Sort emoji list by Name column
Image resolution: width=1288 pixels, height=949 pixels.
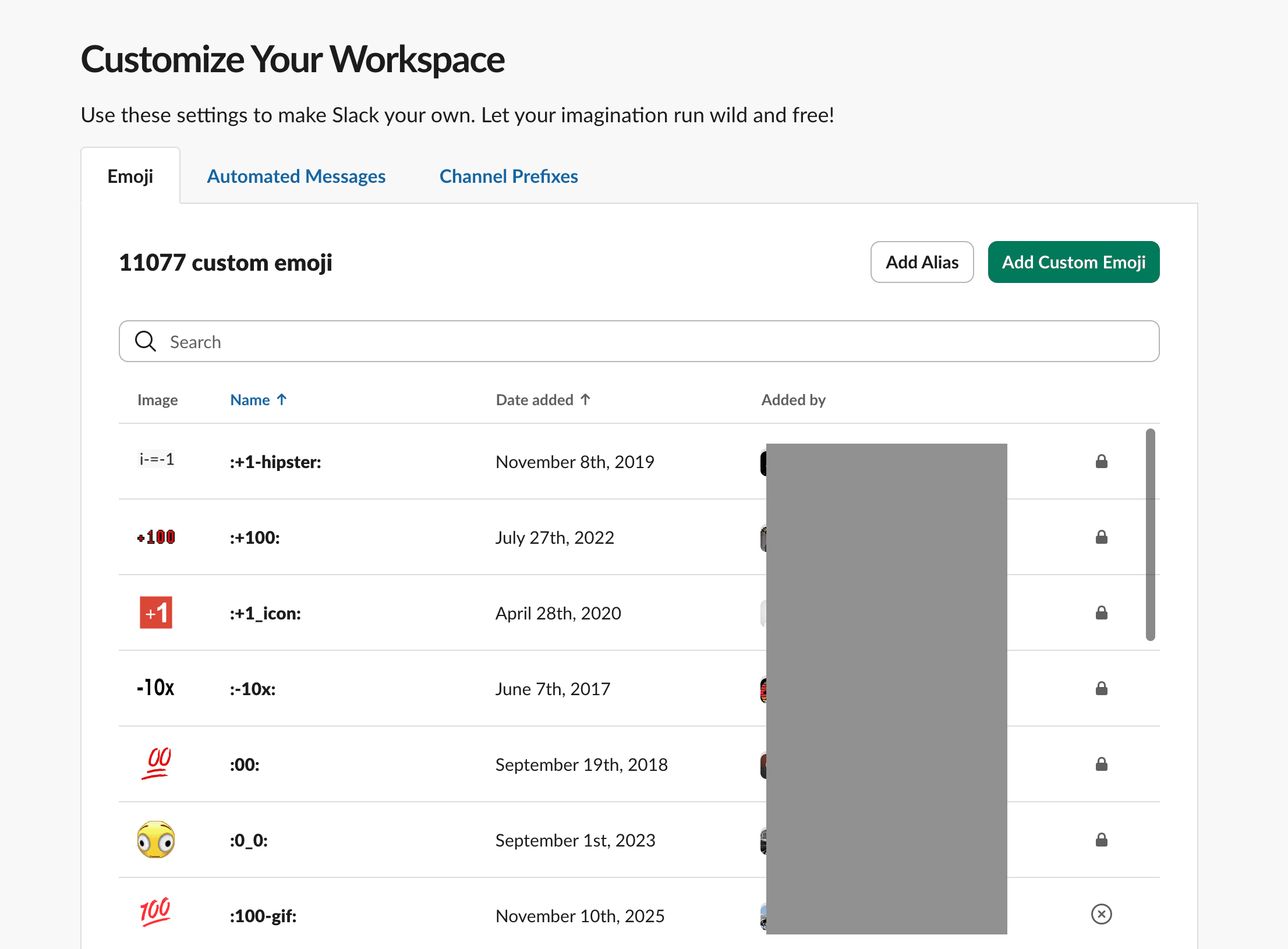click(259, 399)
